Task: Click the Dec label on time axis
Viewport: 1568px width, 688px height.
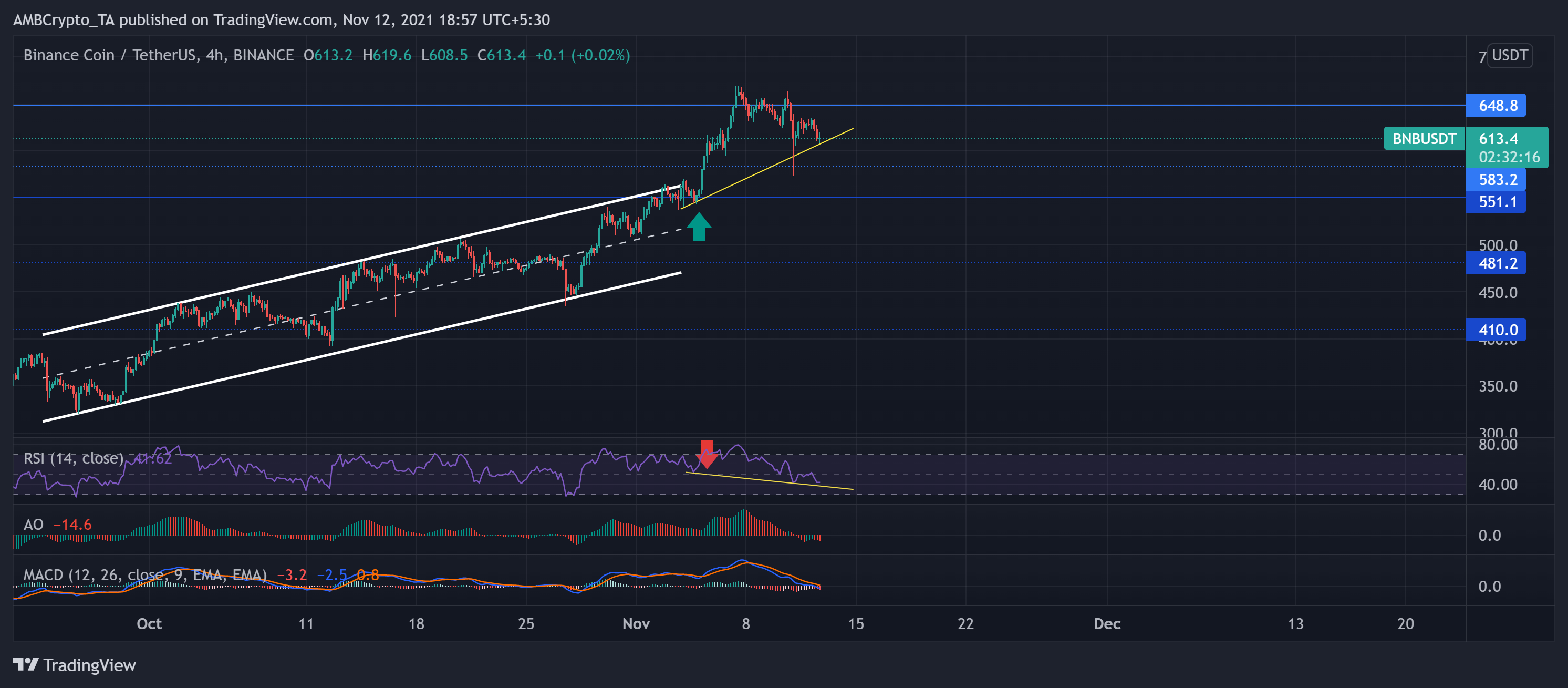Action: (x=1107, y=623)
